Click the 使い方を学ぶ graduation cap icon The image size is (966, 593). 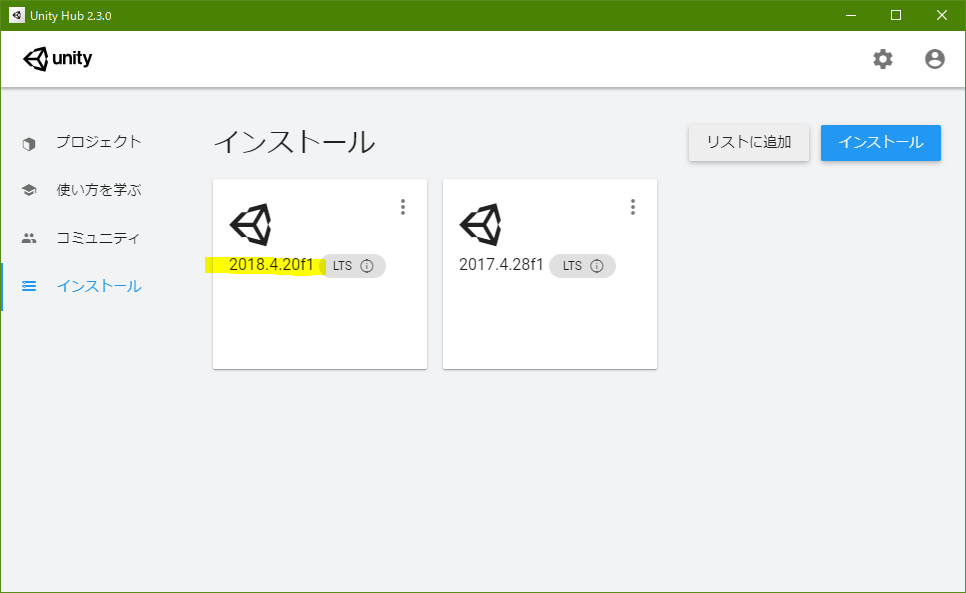pyautogui.click(x=29, y=190)
